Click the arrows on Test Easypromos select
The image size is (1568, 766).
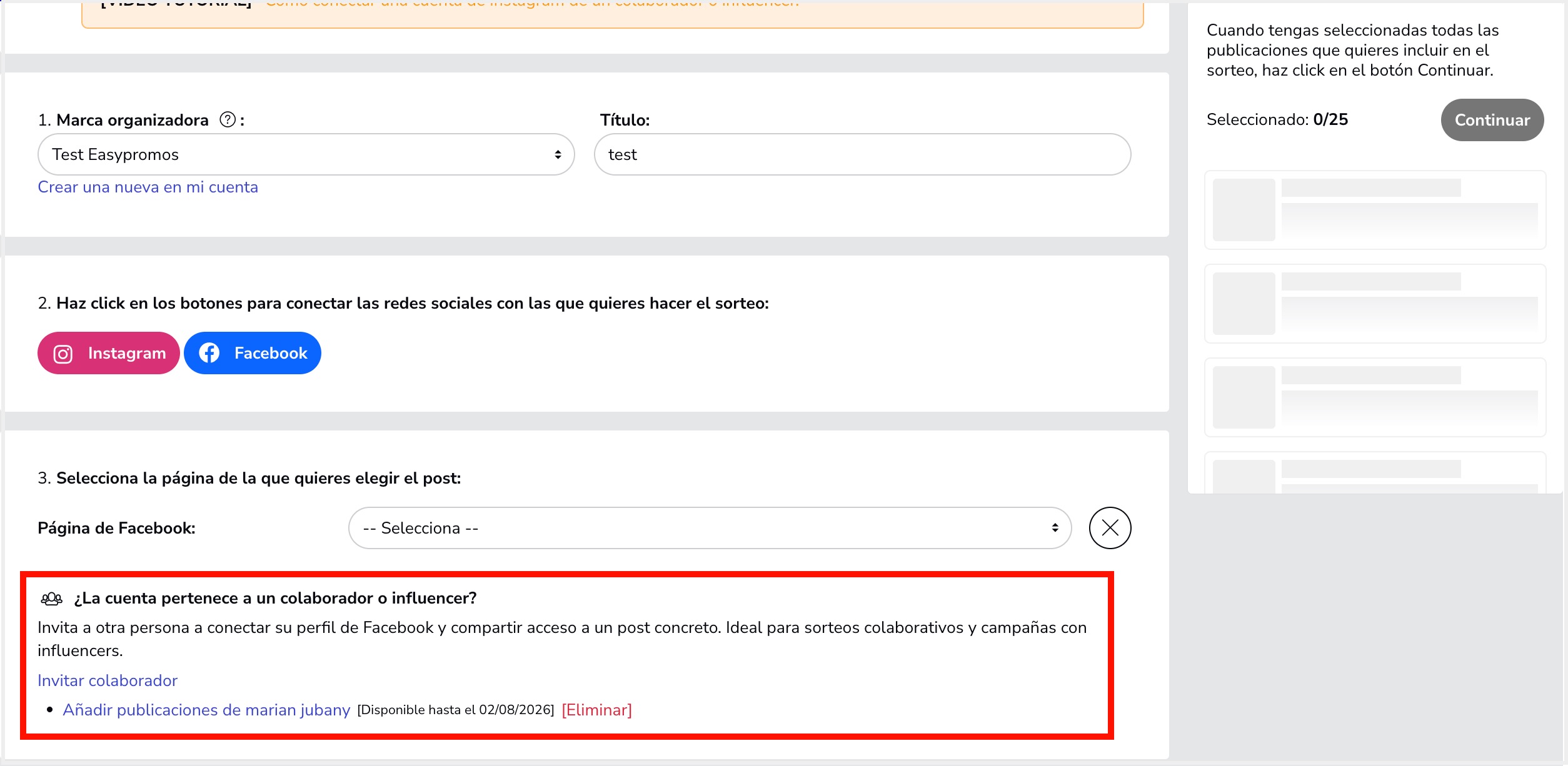(x=558, y=154)
